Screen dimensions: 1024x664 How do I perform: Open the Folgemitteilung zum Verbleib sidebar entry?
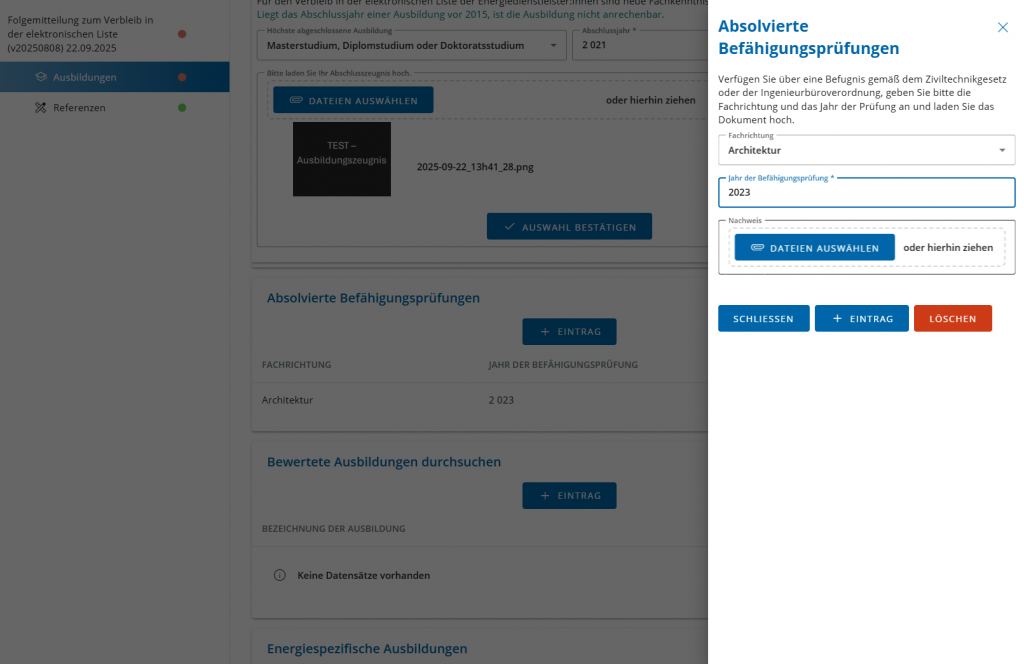(80, 34)
